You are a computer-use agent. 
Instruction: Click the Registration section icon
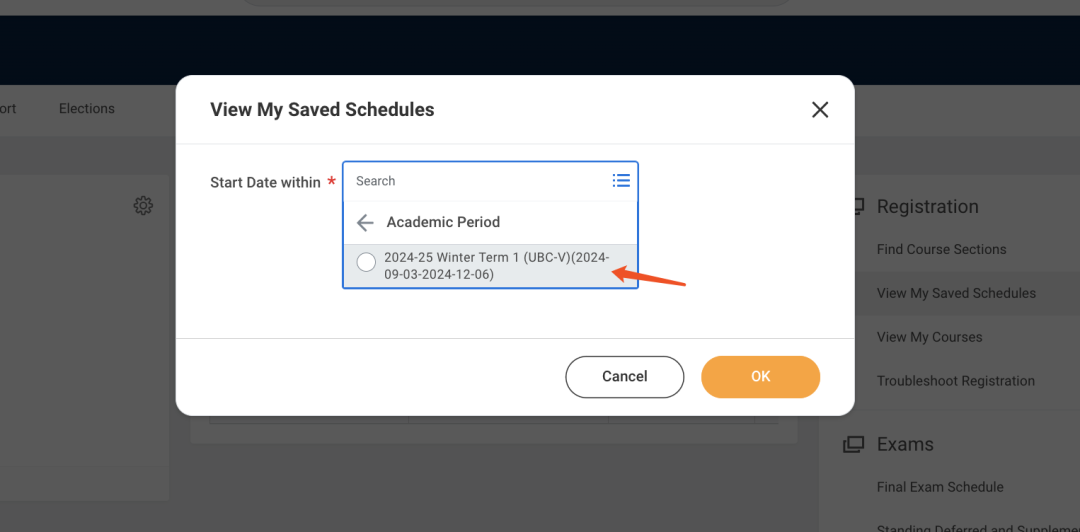[x=858, y=207]
